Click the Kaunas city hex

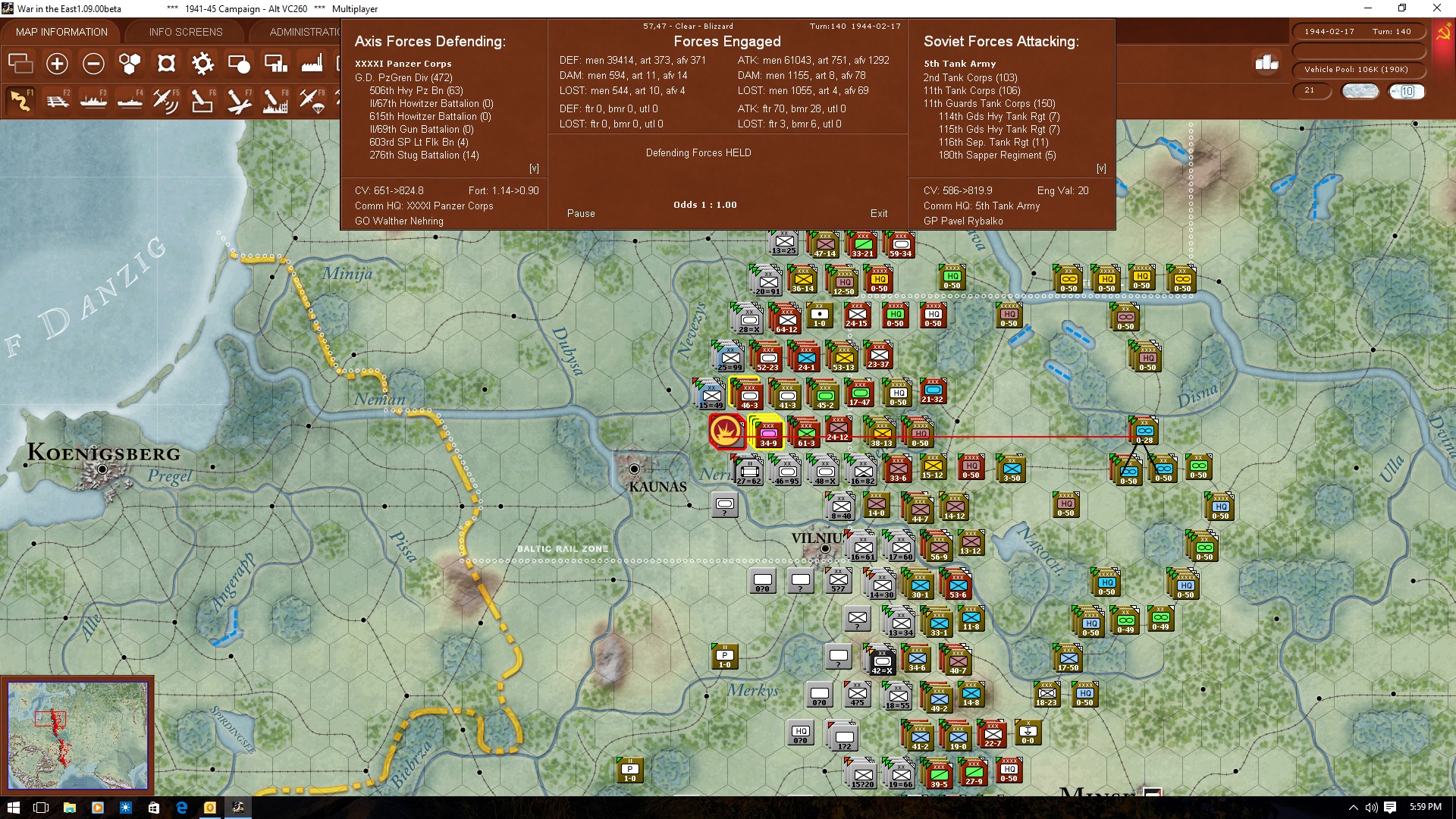[634, 469]
